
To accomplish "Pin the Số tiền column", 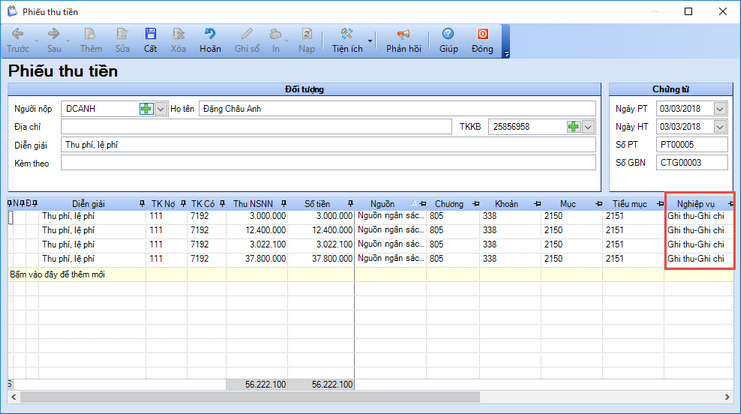I will coord(350,204).
